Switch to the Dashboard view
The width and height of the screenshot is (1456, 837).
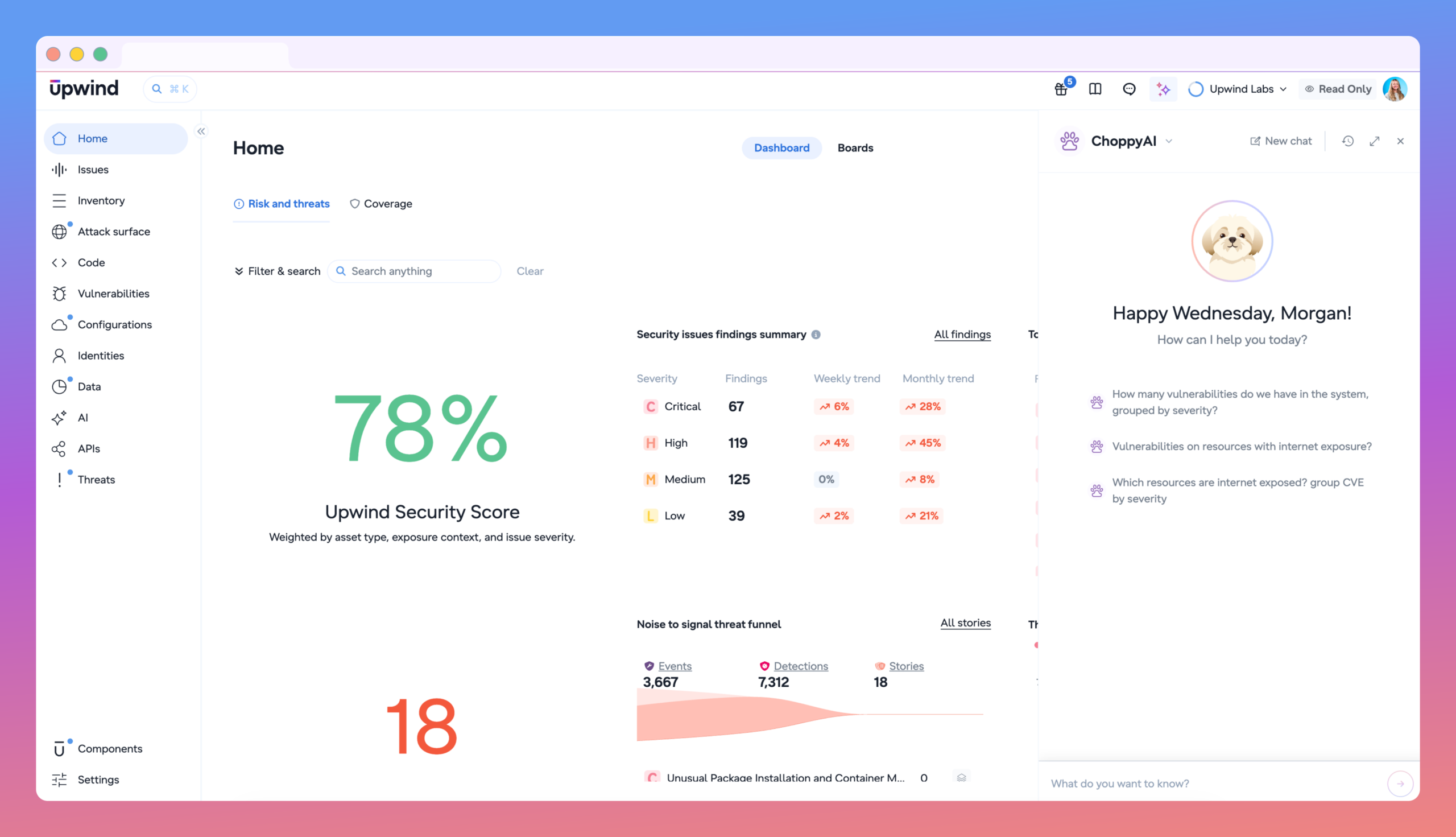[x=781, y=149]
